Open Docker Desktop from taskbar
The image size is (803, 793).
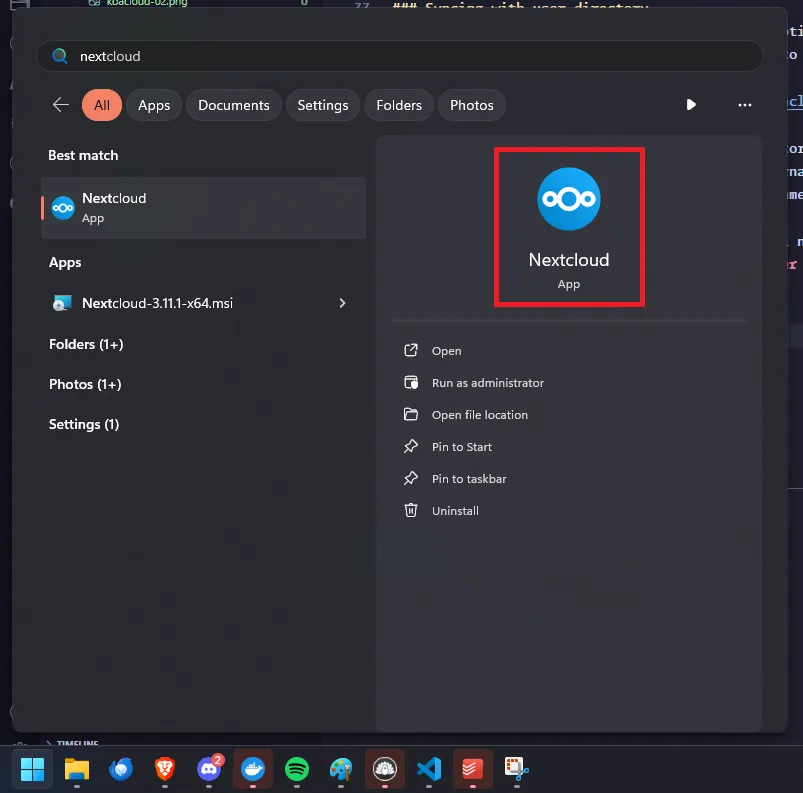253,769
